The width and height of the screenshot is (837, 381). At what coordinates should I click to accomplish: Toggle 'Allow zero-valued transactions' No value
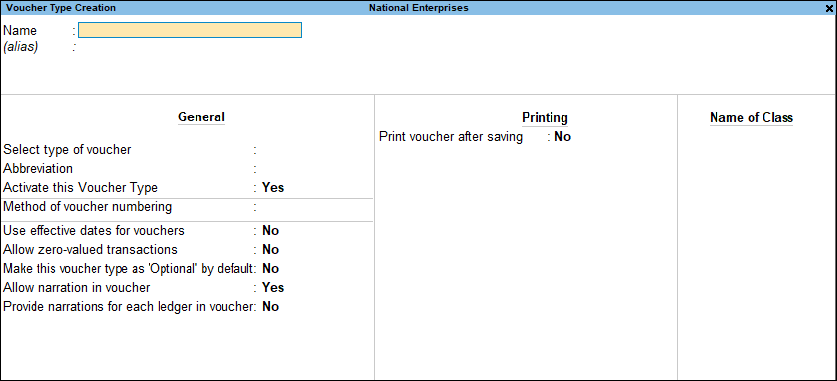[271, 250]
